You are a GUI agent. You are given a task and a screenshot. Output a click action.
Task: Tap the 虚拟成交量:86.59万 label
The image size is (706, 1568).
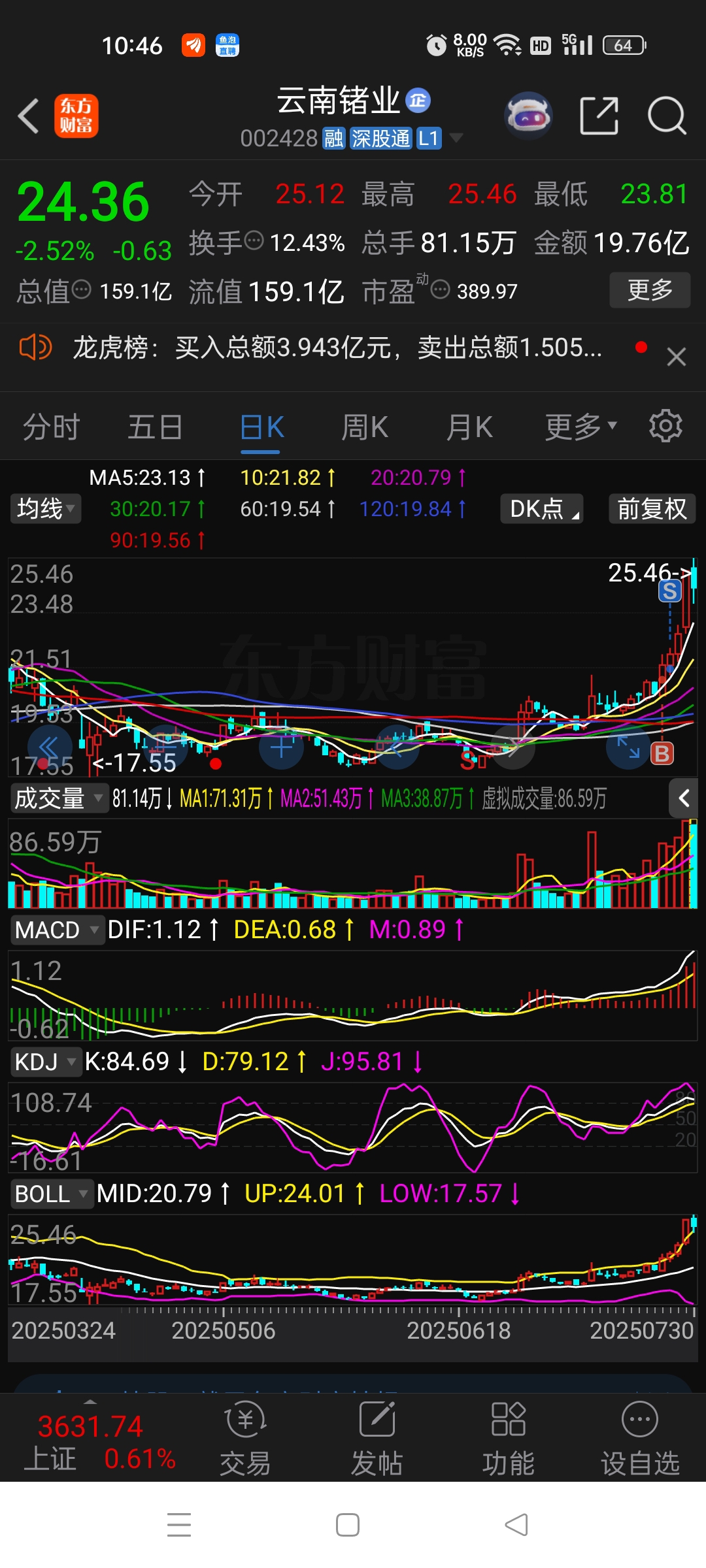pyautogui.click(x=545, y=798)
